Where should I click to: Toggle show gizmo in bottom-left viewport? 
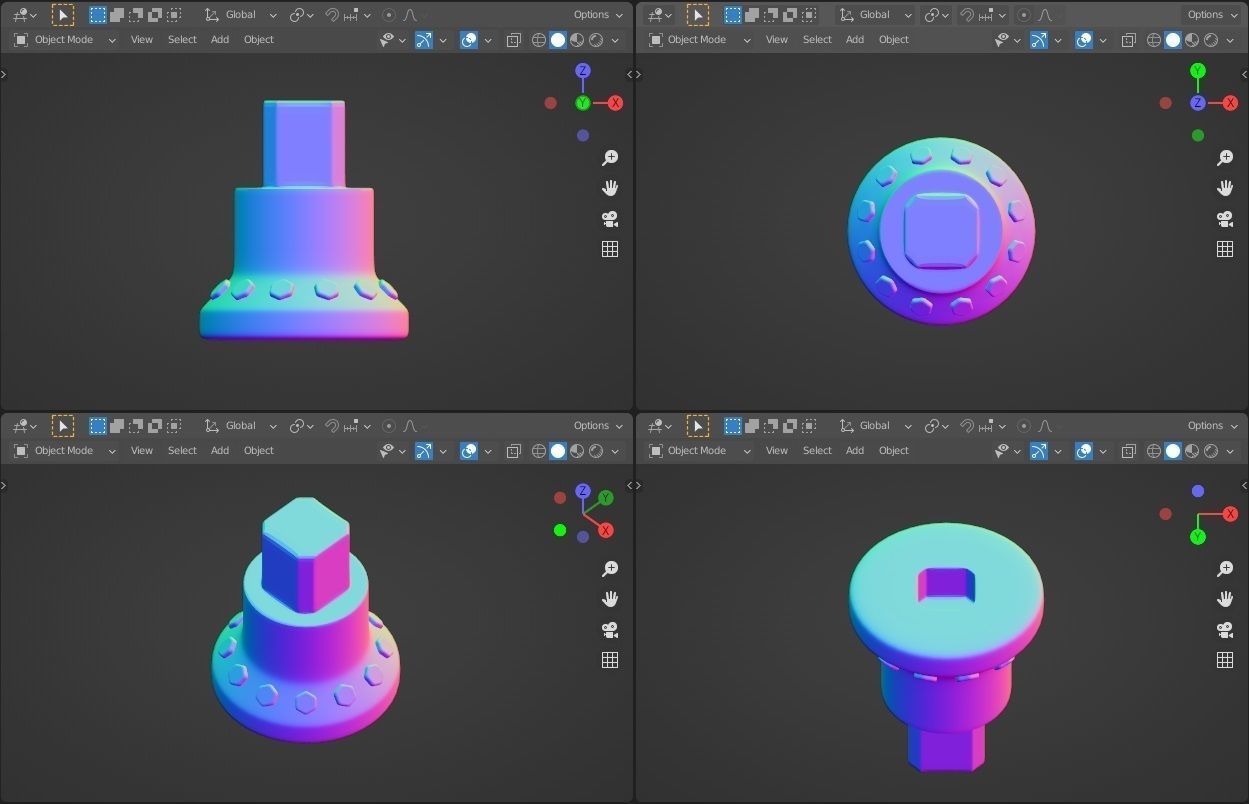tap(424, 451)
